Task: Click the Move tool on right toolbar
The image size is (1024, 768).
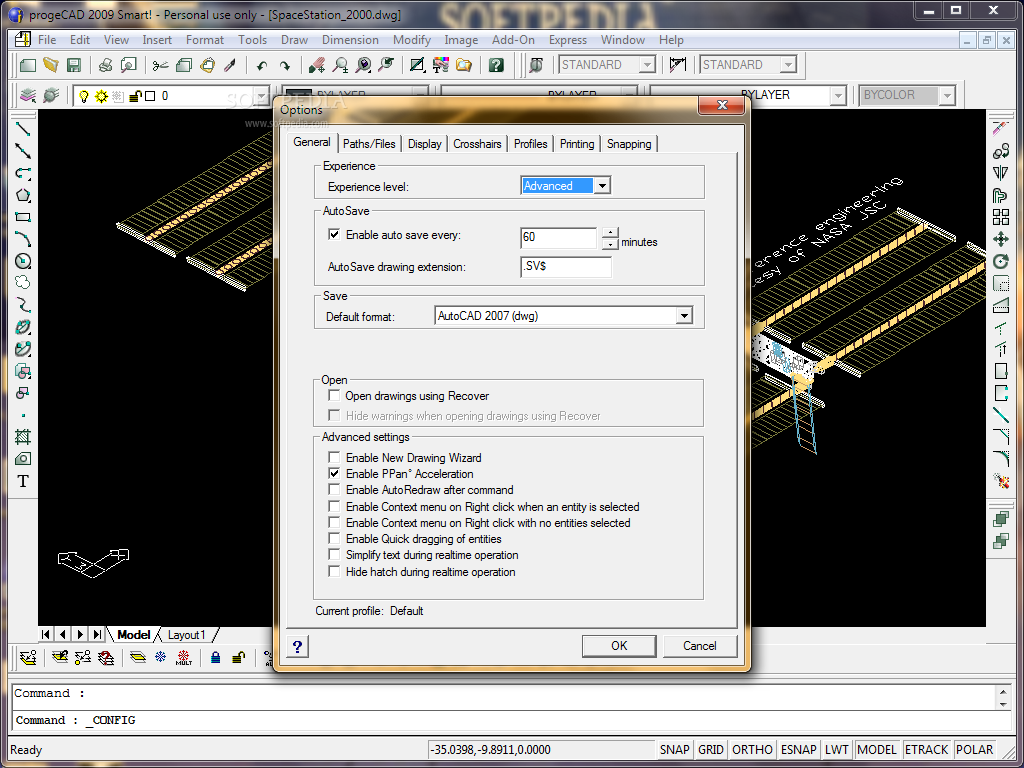Action: click(1000, 239)
